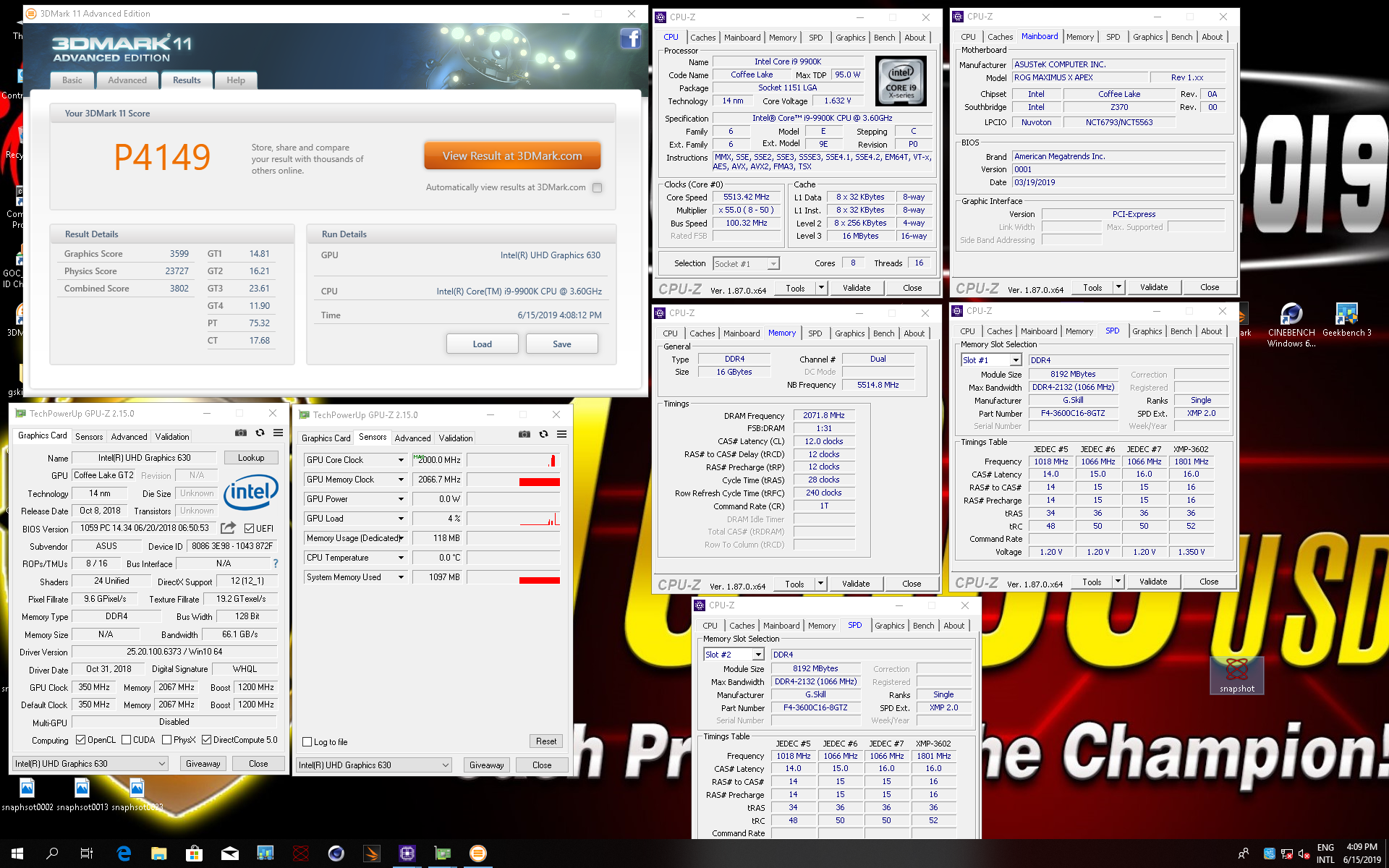The image size is (1389, 868).
Task: Click Bus Interface question mark icon in GPU-Z
Action: [x=275, y=563]
